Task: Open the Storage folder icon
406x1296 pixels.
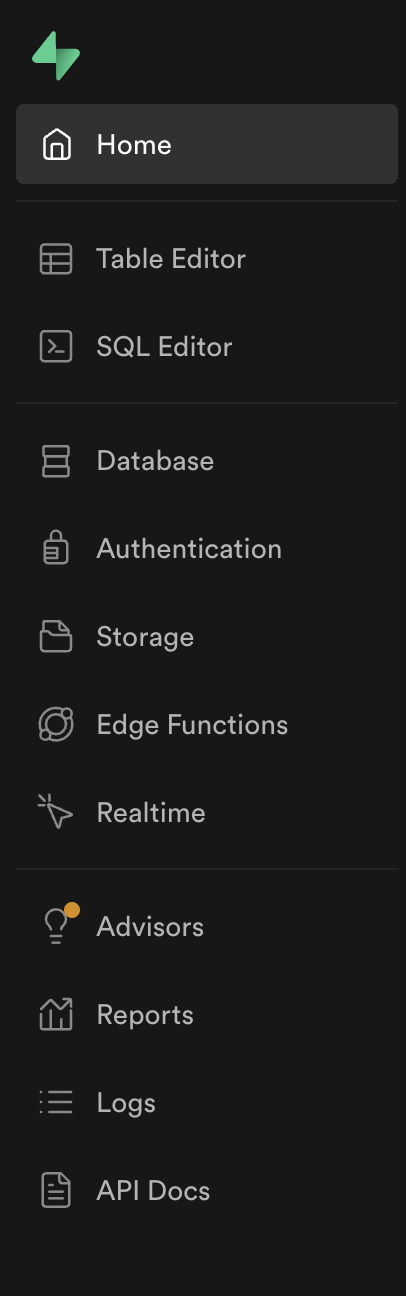Action: click(x=56, y=637)
